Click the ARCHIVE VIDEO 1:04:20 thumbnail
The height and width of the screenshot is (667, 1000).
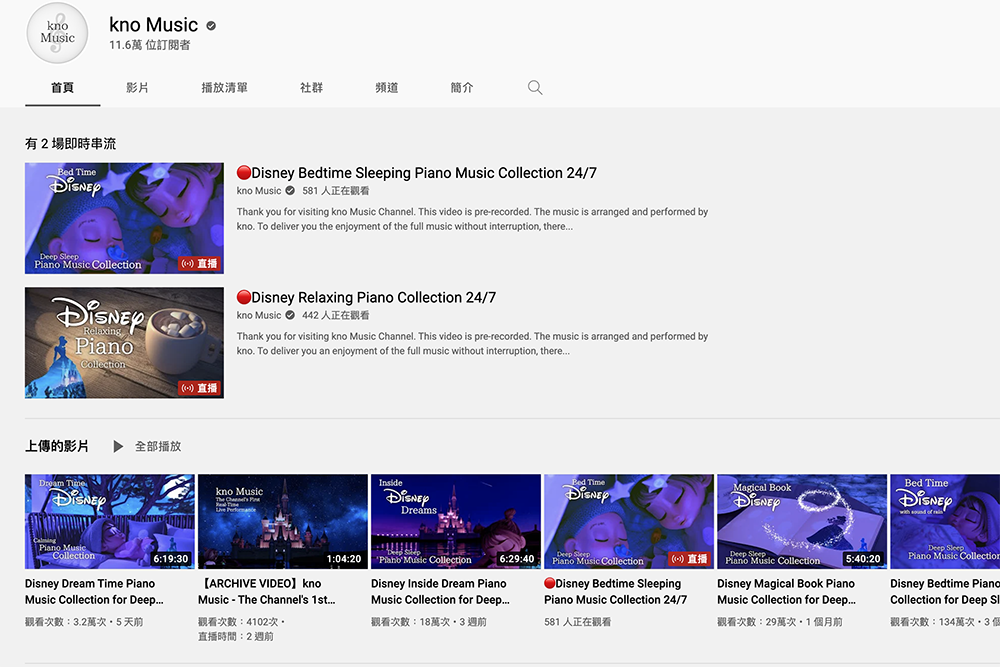click(283, 520)
